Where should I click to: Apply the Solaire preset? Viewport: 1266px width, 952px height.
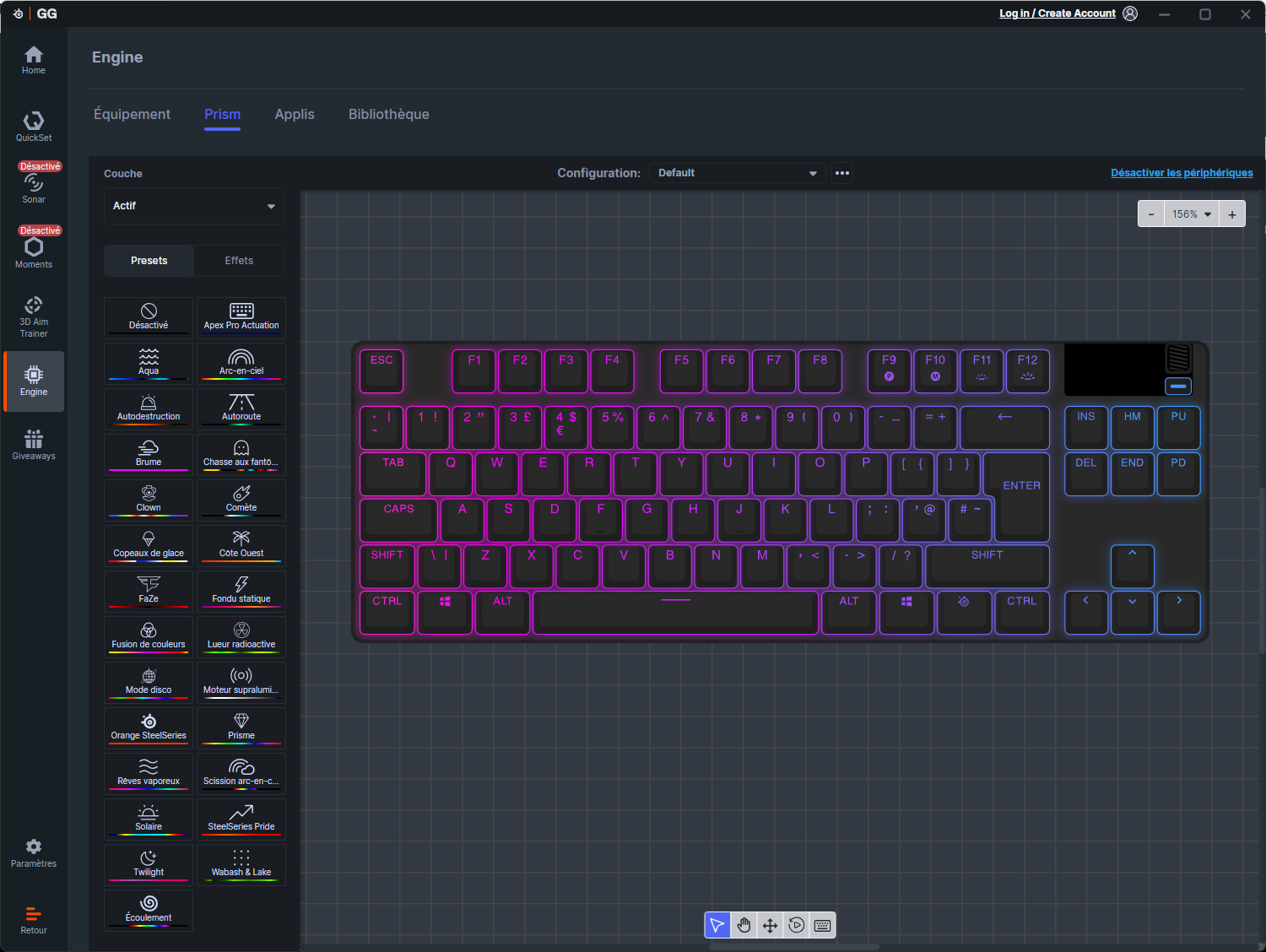pyautogui.click(x=149, y=819)
